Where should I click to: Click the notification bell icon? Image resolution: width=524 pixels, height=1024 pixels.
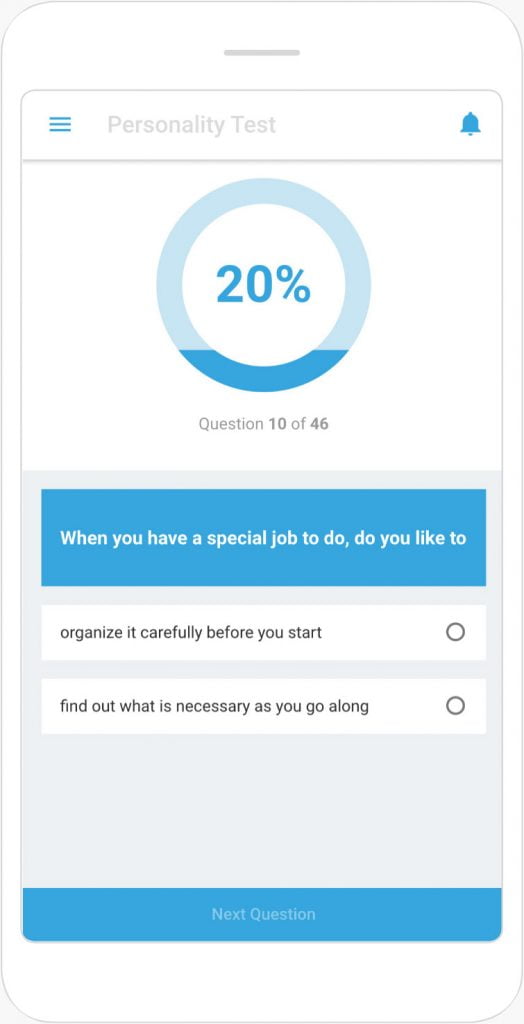click(x=470, y=123)
